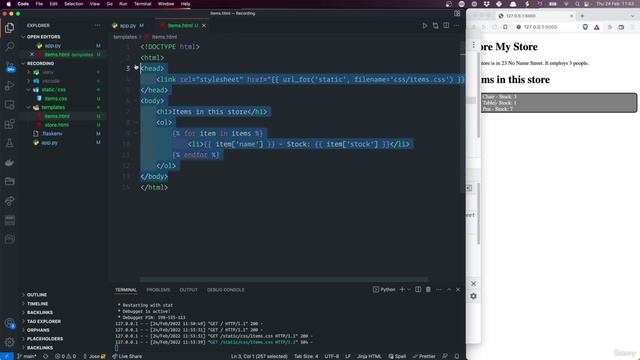640x360 pixels.
Task: Open the Accounts icon in the activity bar
Action: coord(9,323)
